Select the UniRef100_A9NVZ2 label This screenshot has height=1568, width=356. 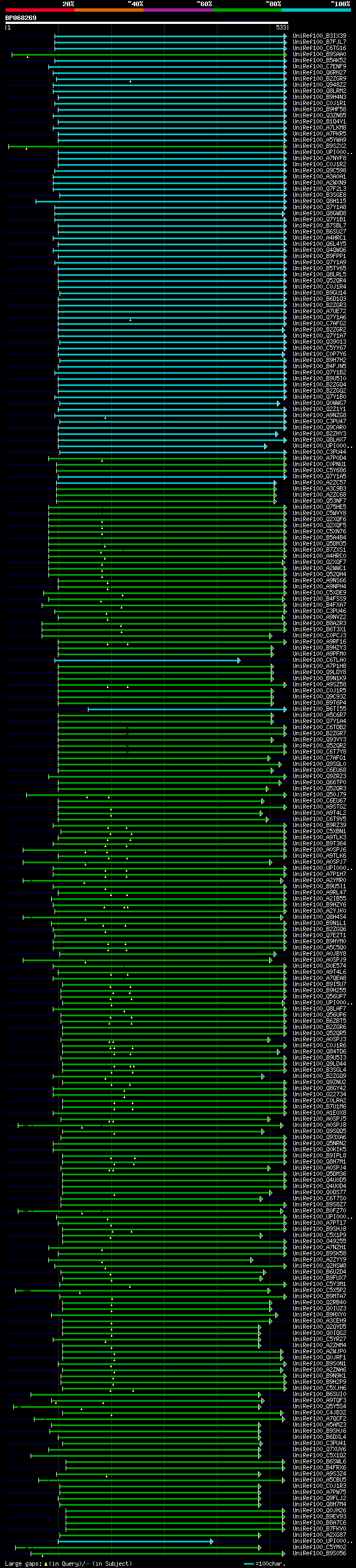point(319,617)
